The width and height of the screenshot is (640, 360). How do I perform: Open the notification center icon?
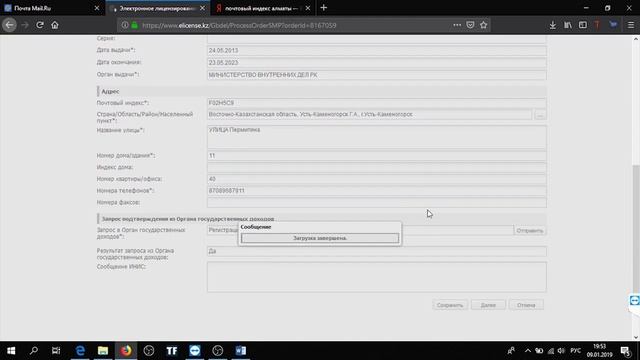click(625, 351)
